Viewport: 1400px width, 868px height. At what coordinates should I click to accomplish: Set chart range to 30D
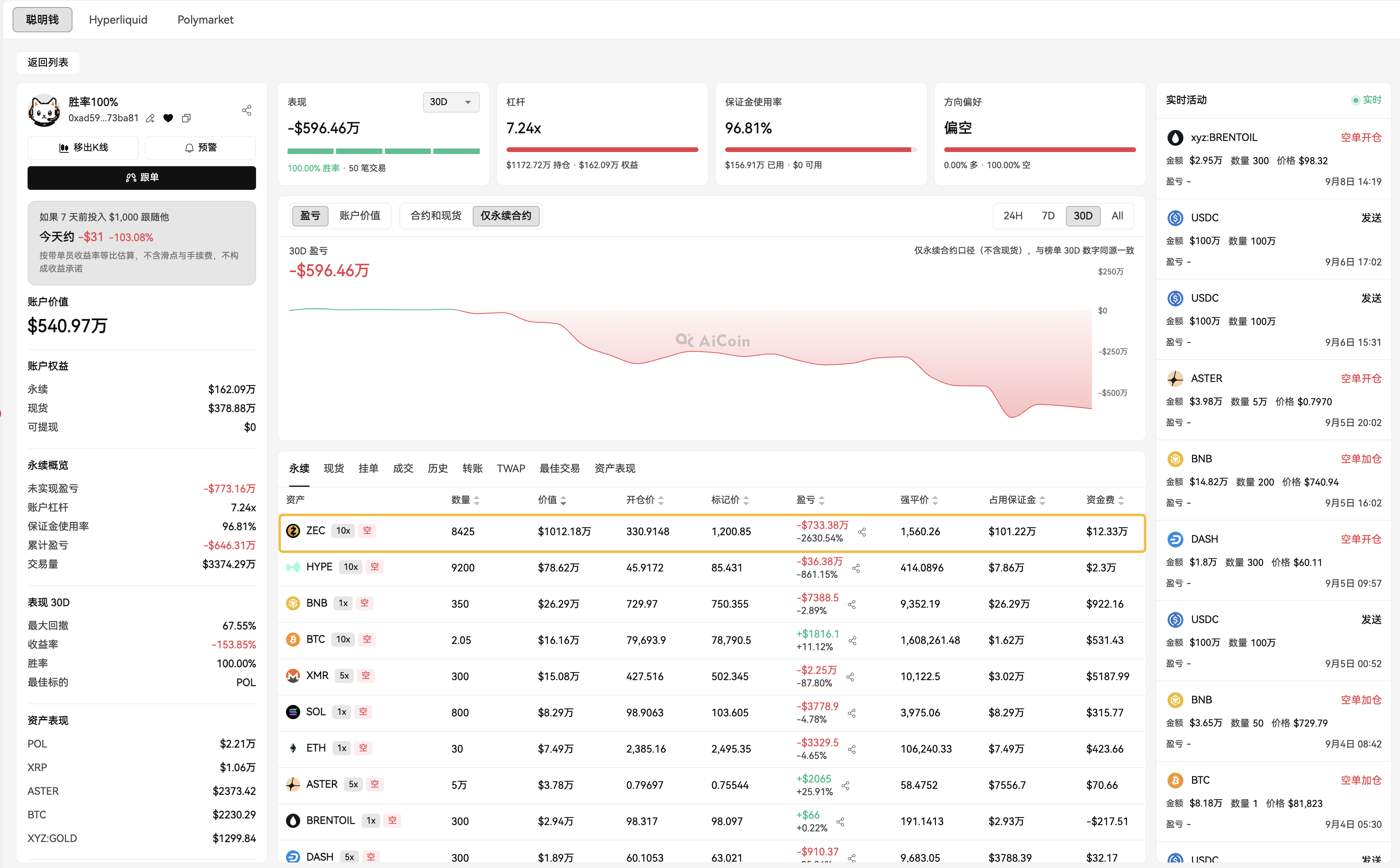(x=1083, y=216)
